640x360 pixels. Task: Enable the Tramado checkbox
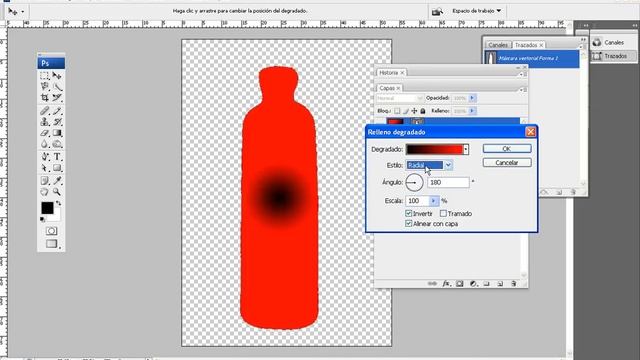coord(443,213)
